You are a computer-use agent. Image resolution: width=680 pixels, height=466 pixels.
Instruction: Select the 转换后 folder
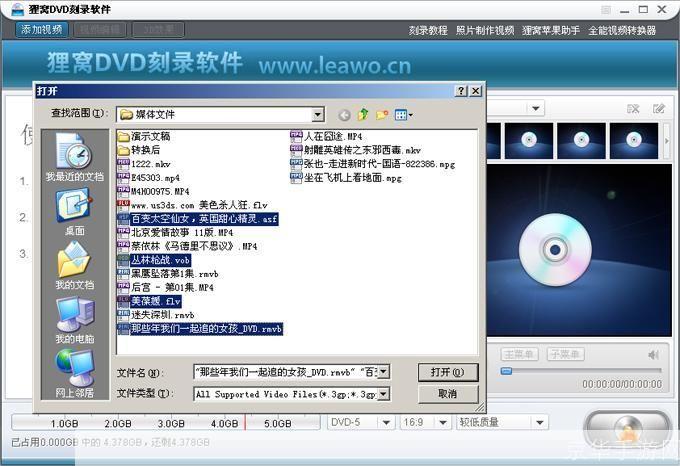(x=139, y=150)
